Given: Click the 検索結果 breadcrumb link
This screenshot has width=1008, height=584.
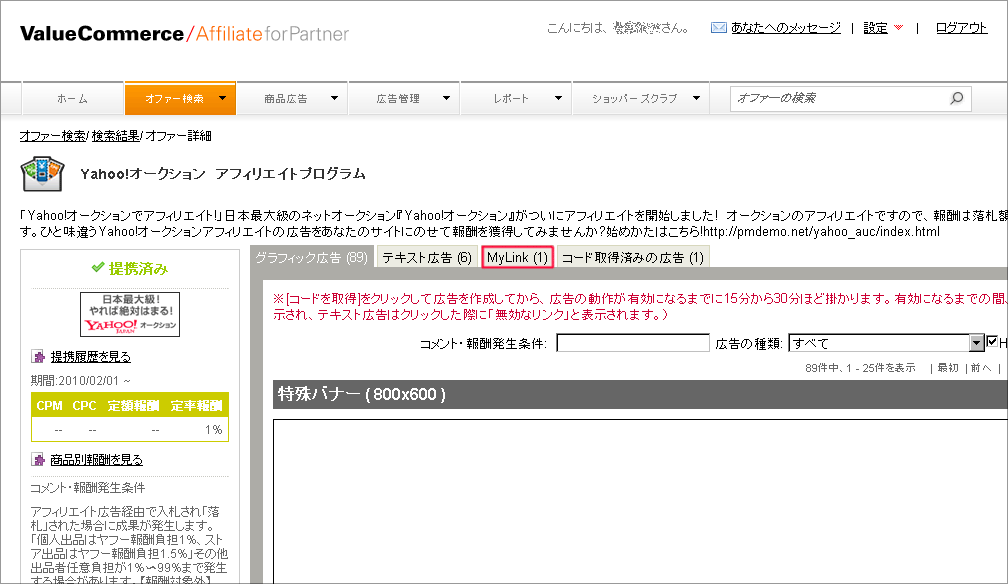Looking at the screenshot, I should pyautogui.click(x=115, y=136).
